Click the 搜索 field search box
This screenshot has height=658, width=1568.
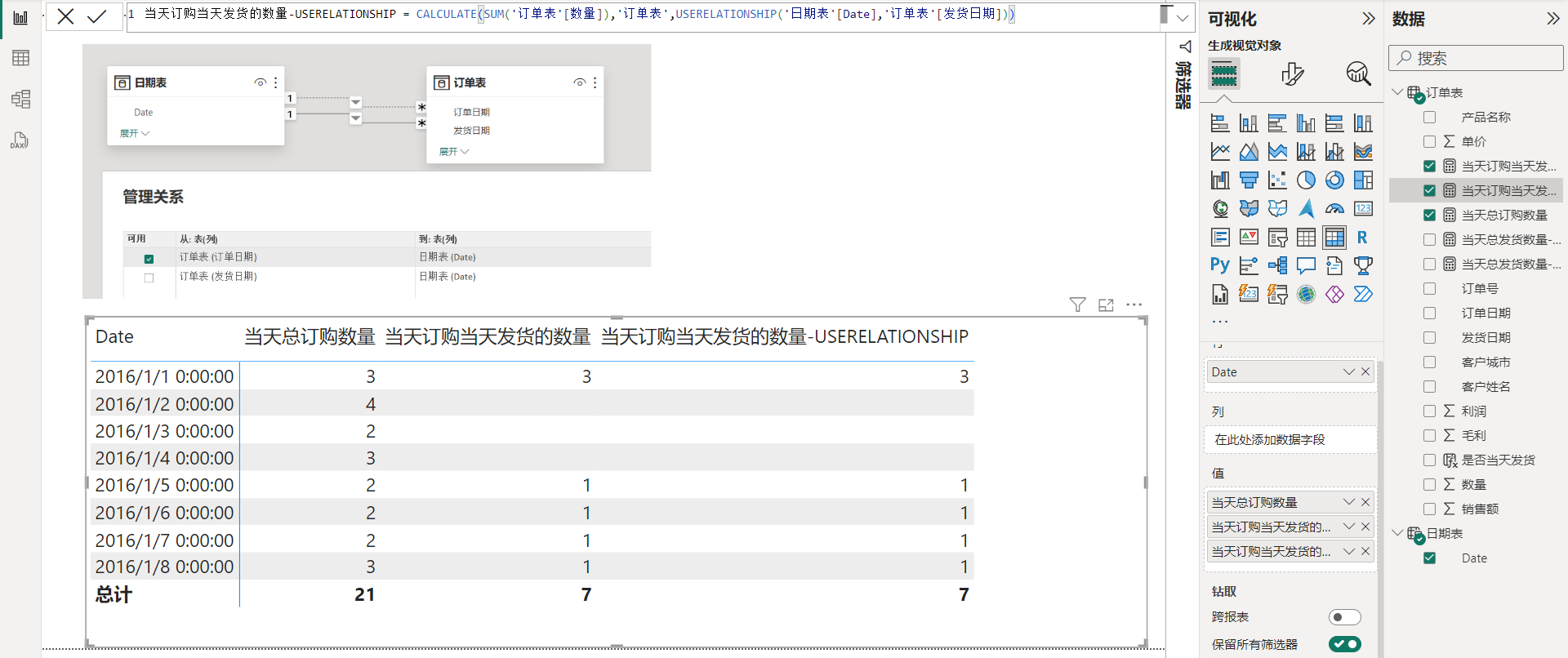[1476, 58]
